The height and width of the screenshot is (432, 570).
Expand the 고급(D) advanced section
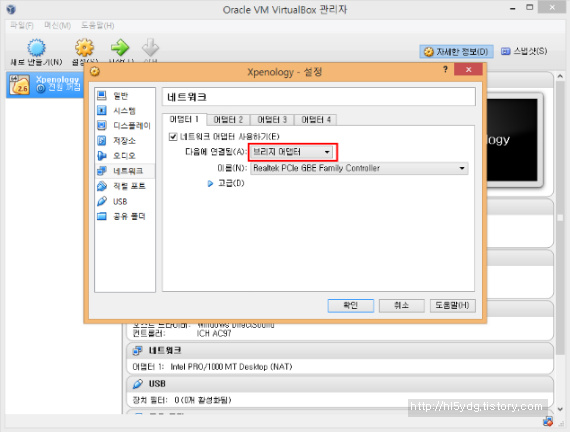(210, 183)
